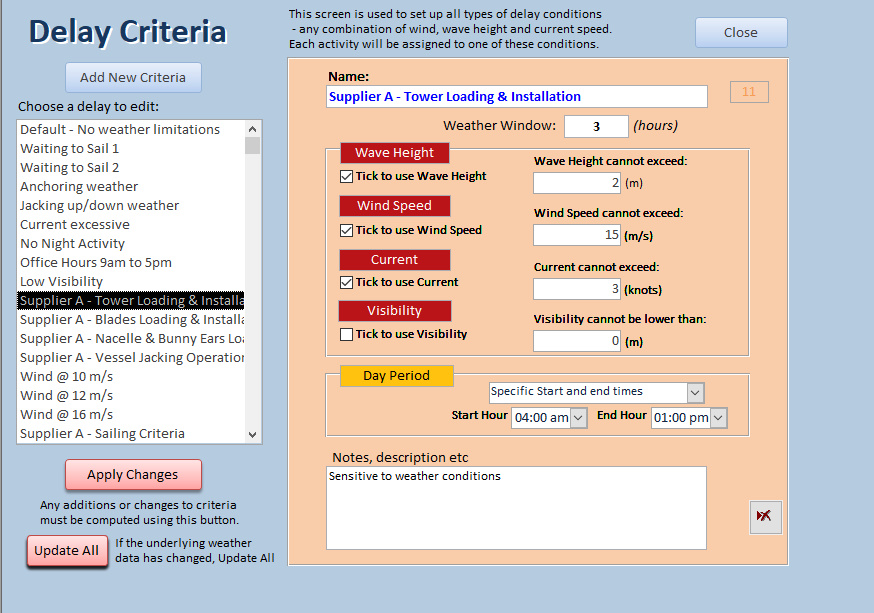Click the criteria Name field

coord(517,96)
